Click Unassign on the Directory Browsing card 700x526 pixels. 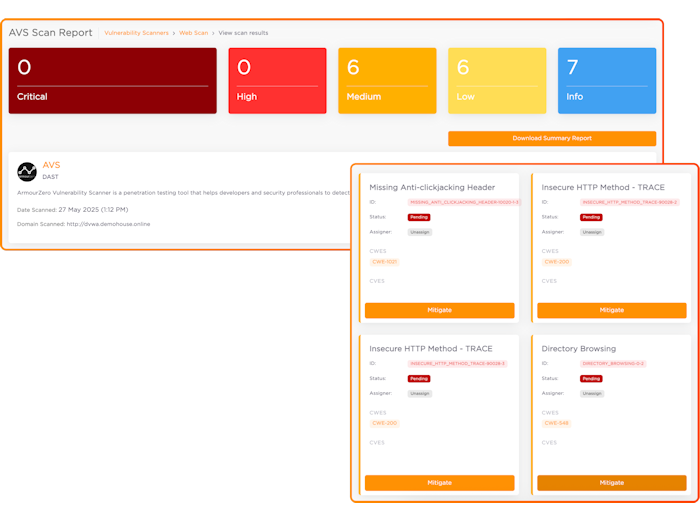[592, 393]
